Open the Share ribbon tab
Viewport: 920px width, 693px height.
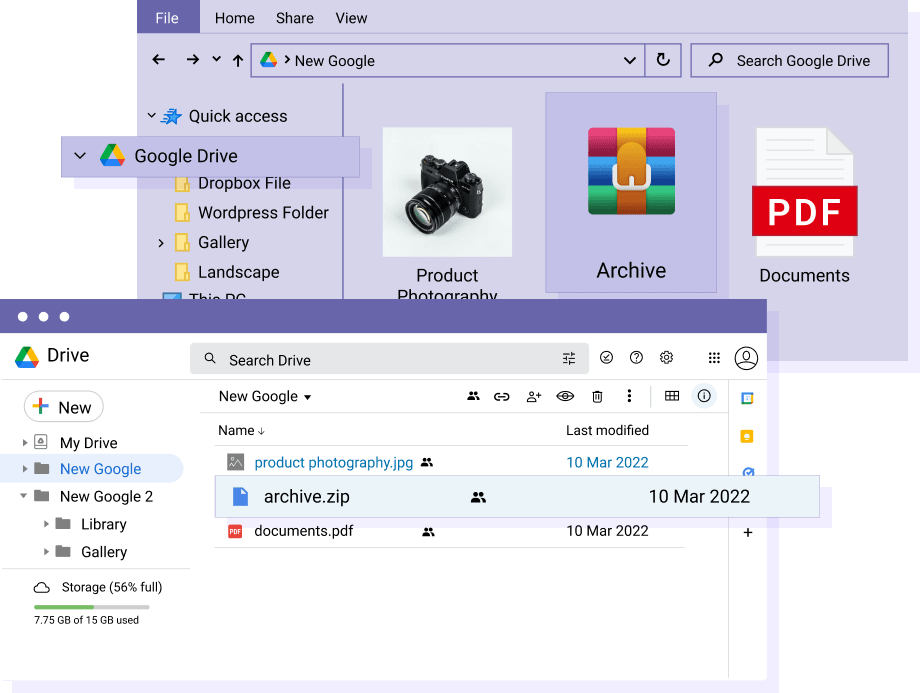(295, 18)
